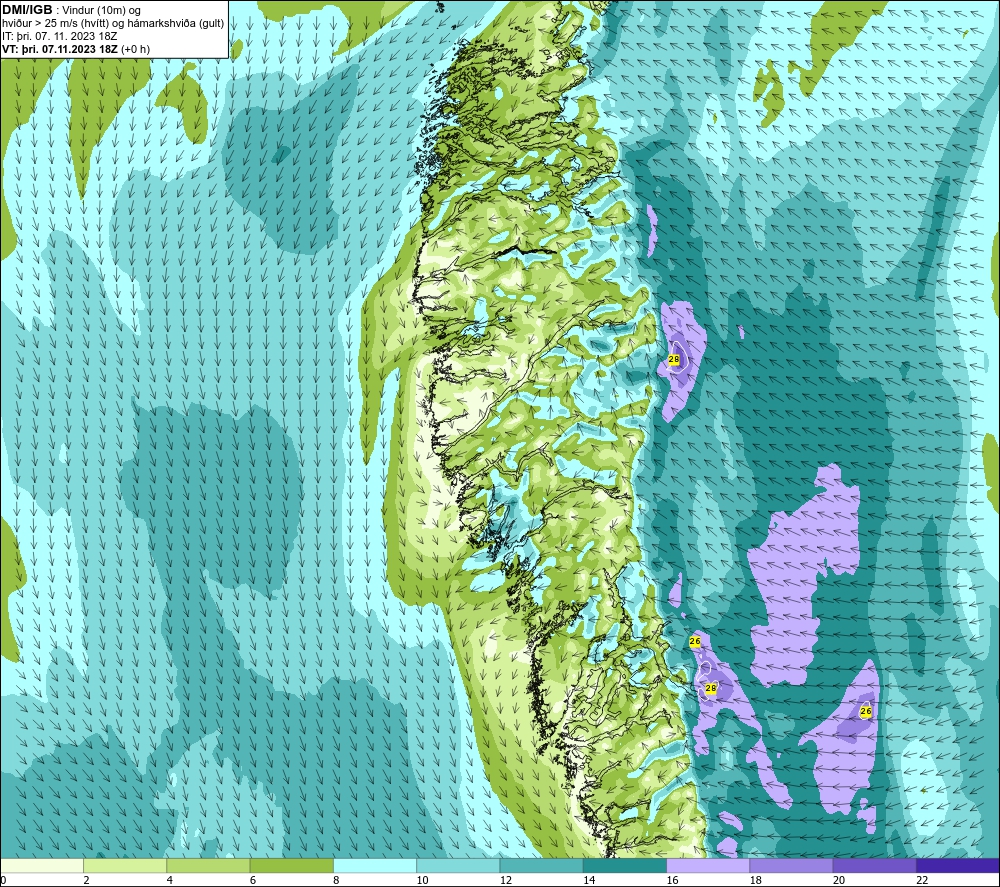
Task: Click the 18-20 m/s purple legend swatch
Action: coord(791,865)
